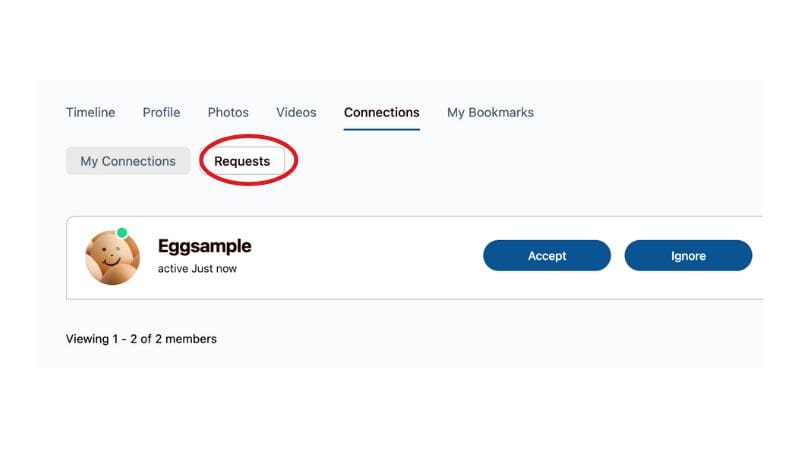Click the "Viewing 1 - 2 of 2 members" text
800x450 pixels.
pyautogui.click(x=141, y=339)
